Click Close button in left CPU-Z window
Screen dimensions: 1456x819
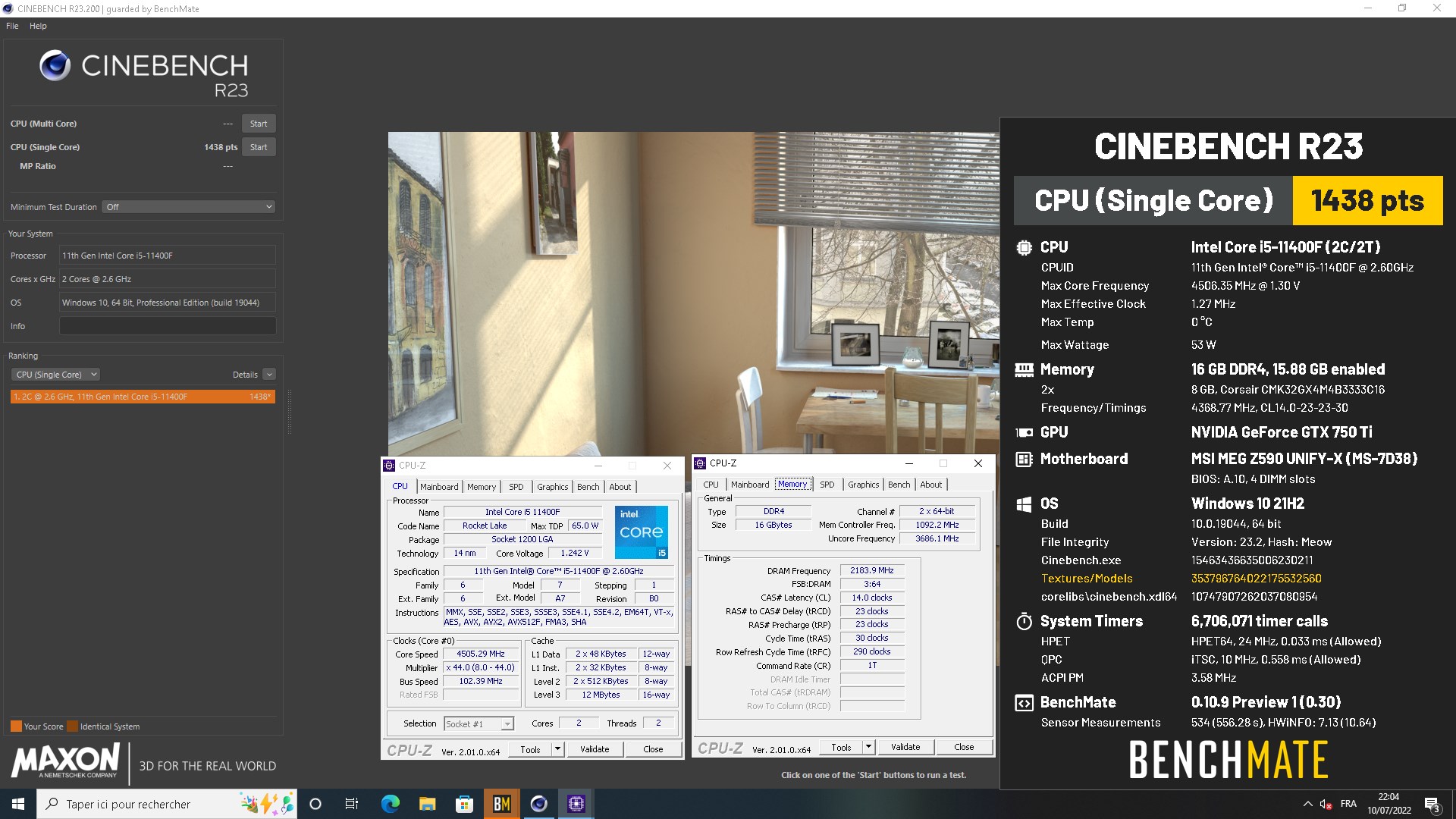[653, 749]
